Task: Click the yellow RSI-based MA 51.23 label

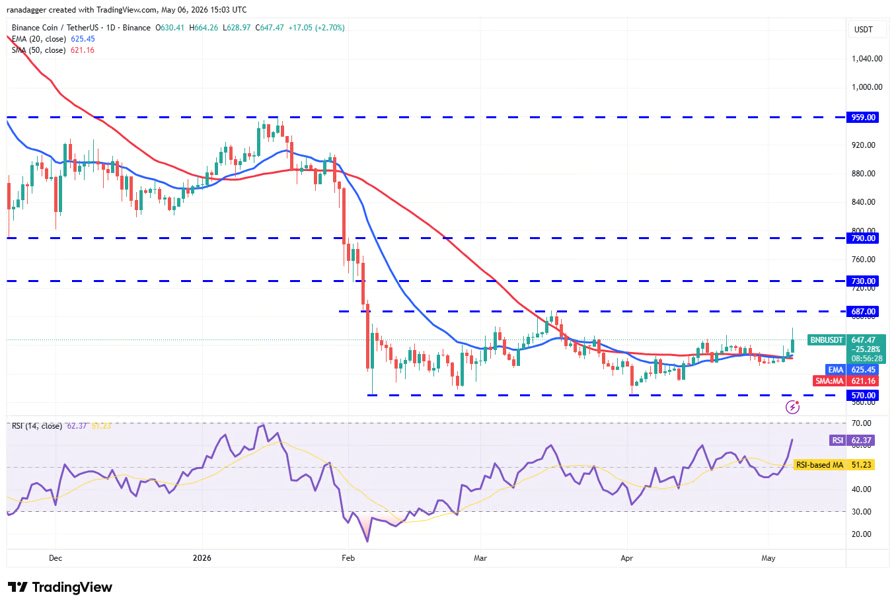Action: (x=834, y=465)
